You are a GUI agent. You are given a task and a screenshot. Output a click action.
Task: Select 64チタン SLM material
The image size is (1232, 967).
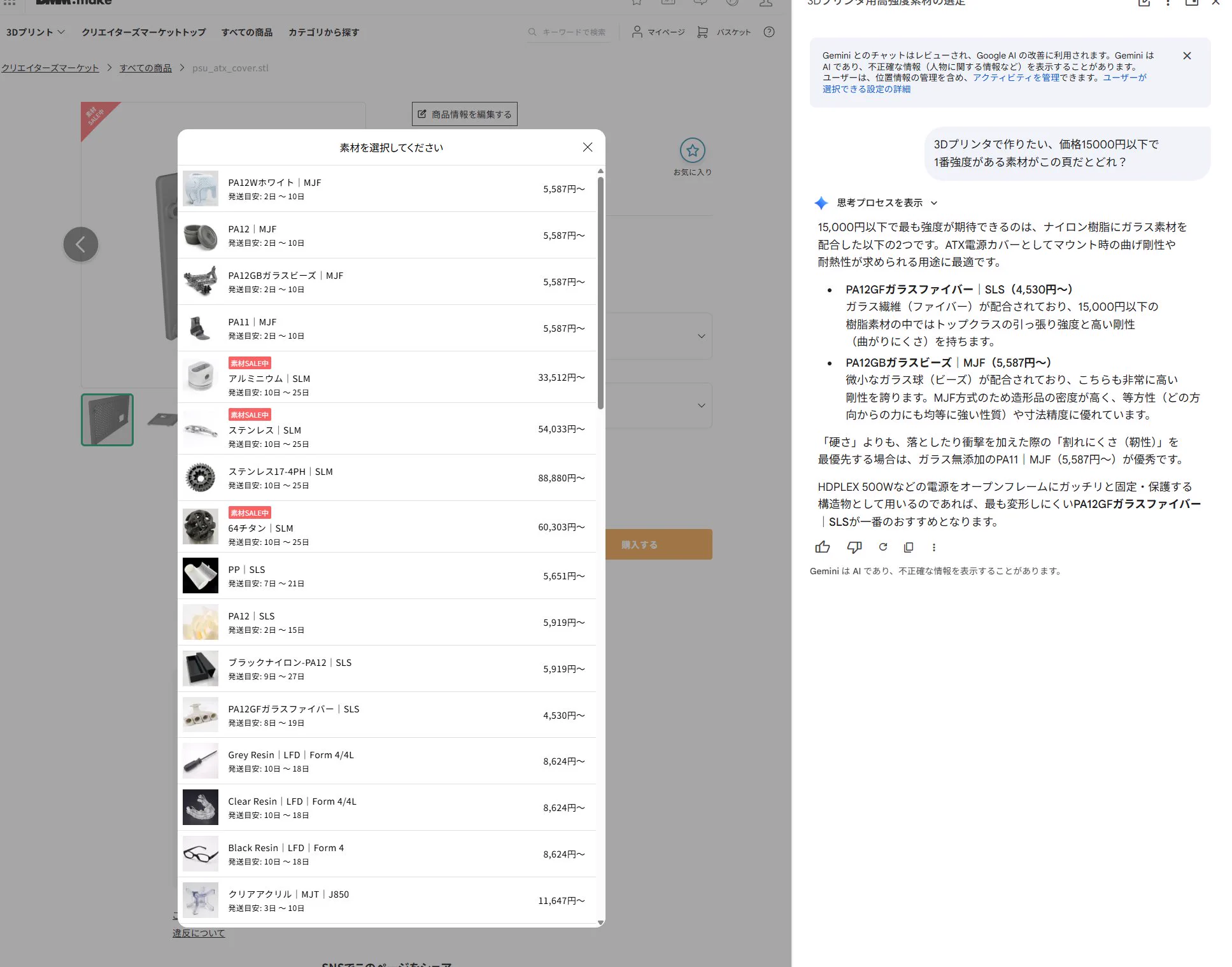point(387,526)
